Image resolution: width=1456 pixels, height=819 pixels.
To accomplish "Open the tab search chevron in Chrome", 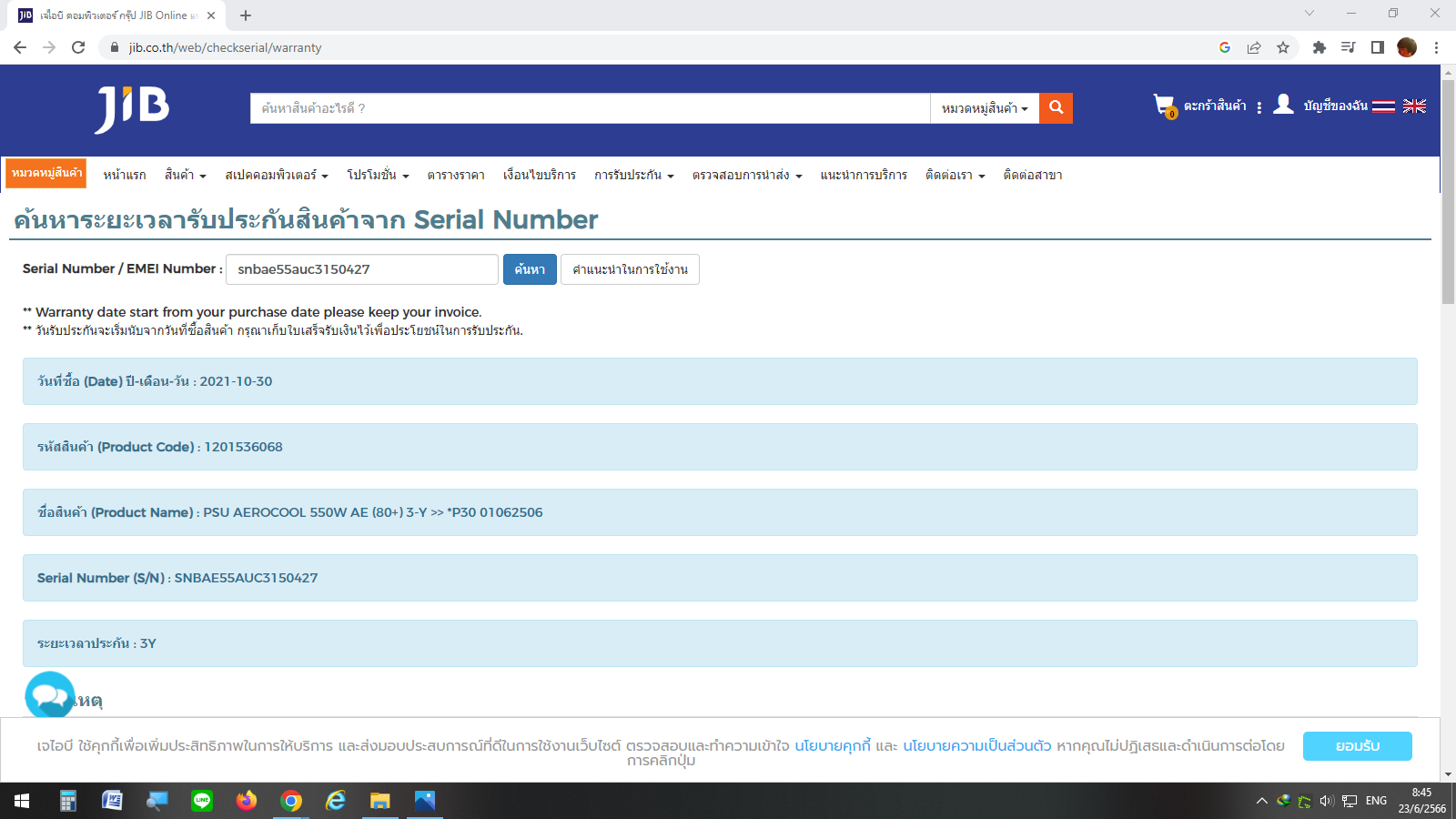I will pos(1309,13).
